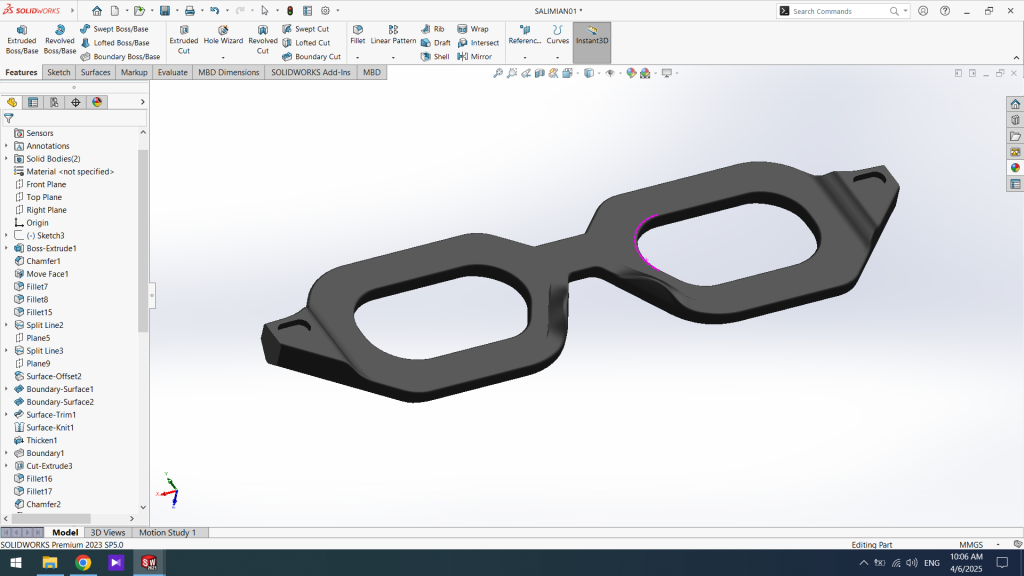Expand the Boss-Extrude1 feature
Screen dimensions: 1024x576
[x=7, y=248]
